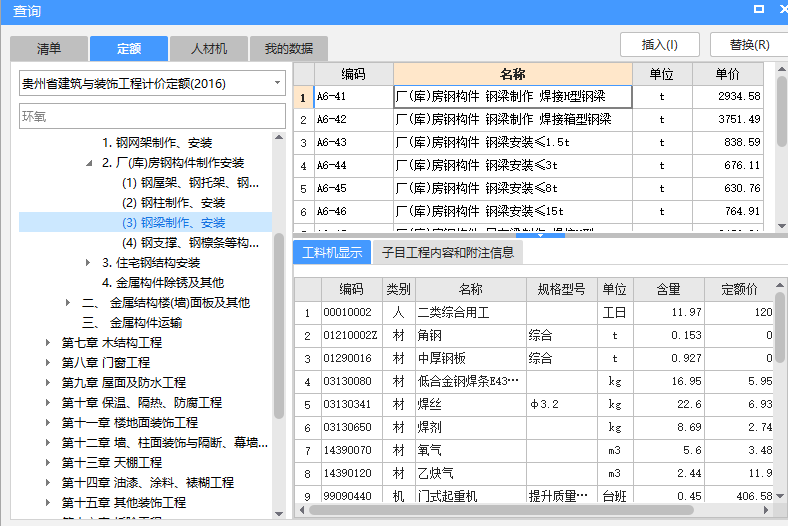Click the 含量 column header
Viewport: 788px width, 526px height.
click(668, 289)
